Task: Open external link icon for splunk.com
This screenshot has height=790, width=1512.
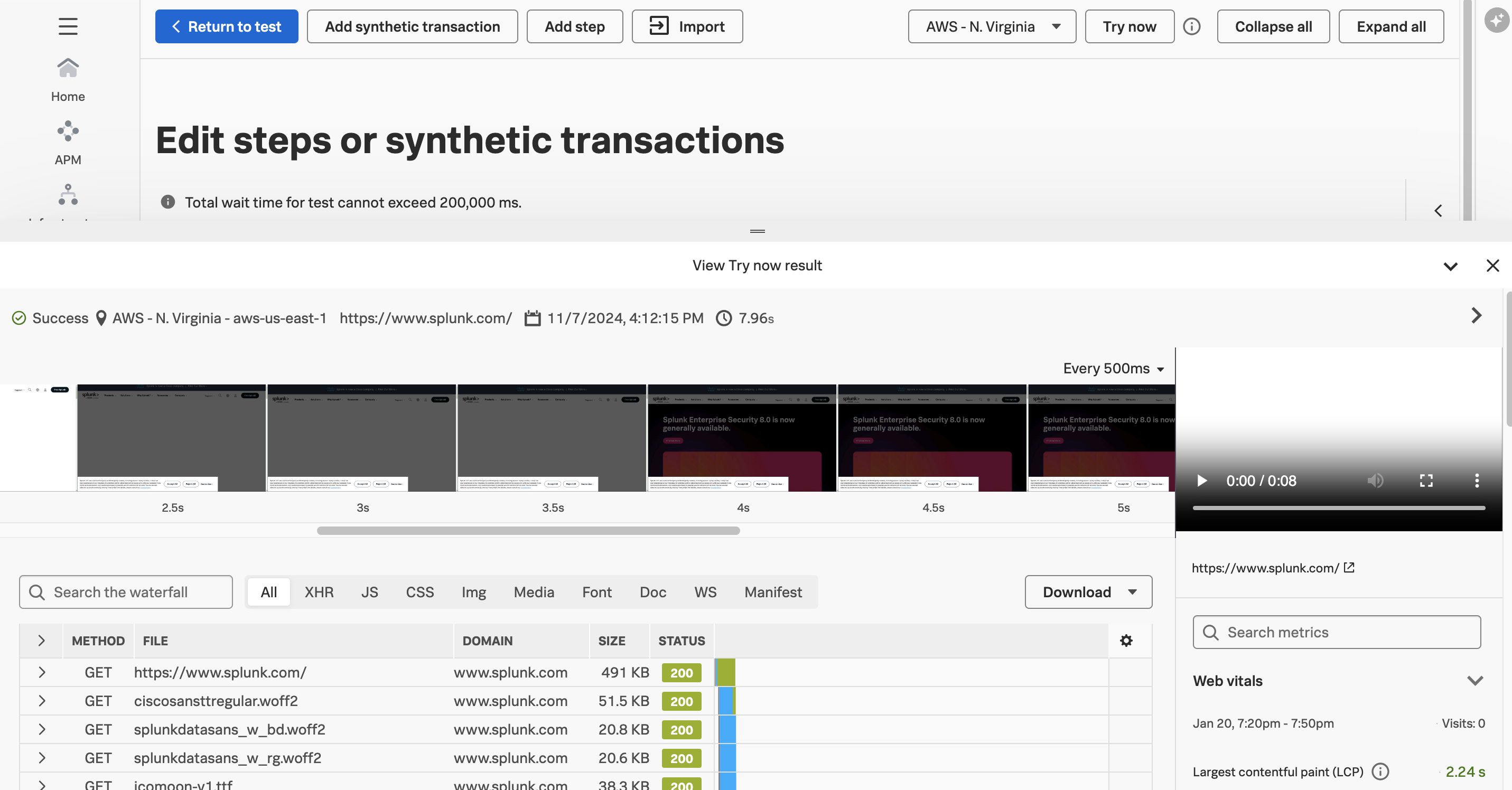Action: point(1349,567)
